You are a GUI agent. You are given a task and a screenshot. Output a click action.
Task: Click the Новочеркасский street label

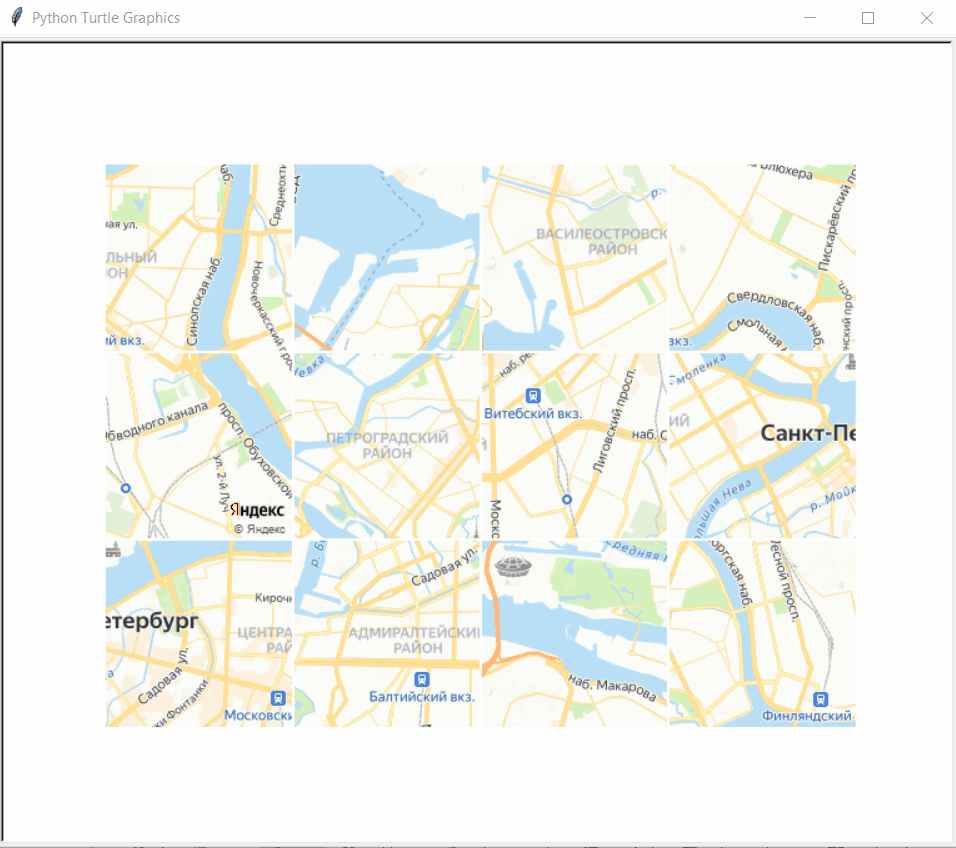(x=272, y=315)
